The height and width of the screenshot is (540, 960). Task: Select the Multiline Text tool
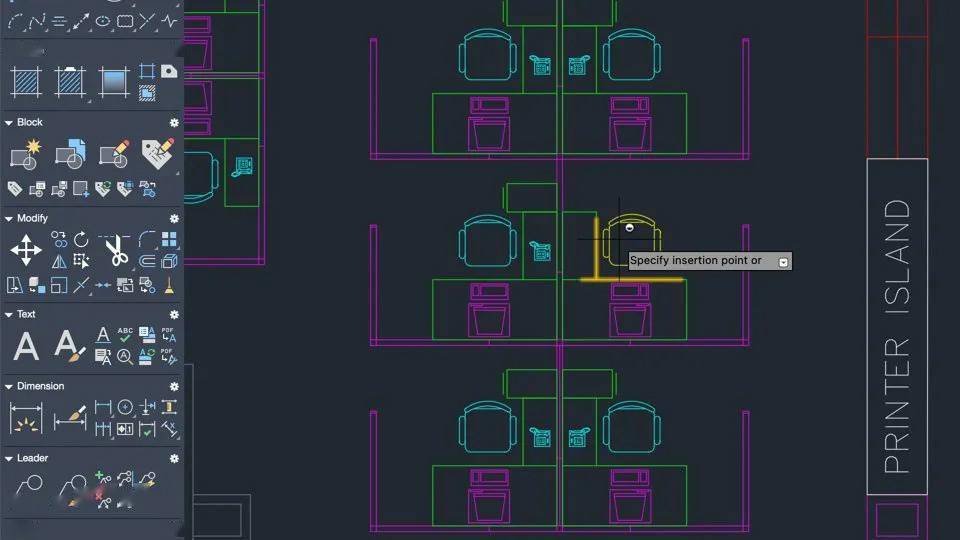click(26, 346)
